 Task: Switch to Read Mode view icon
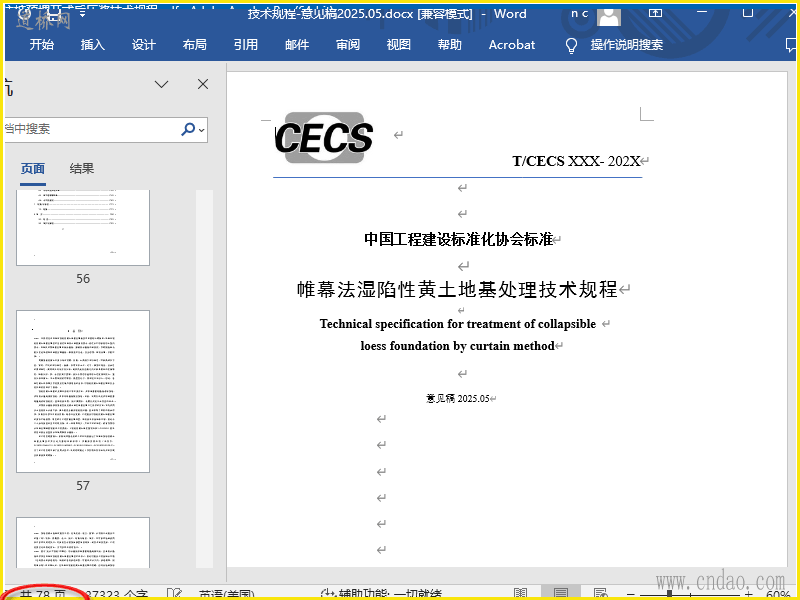pos(520,594)
